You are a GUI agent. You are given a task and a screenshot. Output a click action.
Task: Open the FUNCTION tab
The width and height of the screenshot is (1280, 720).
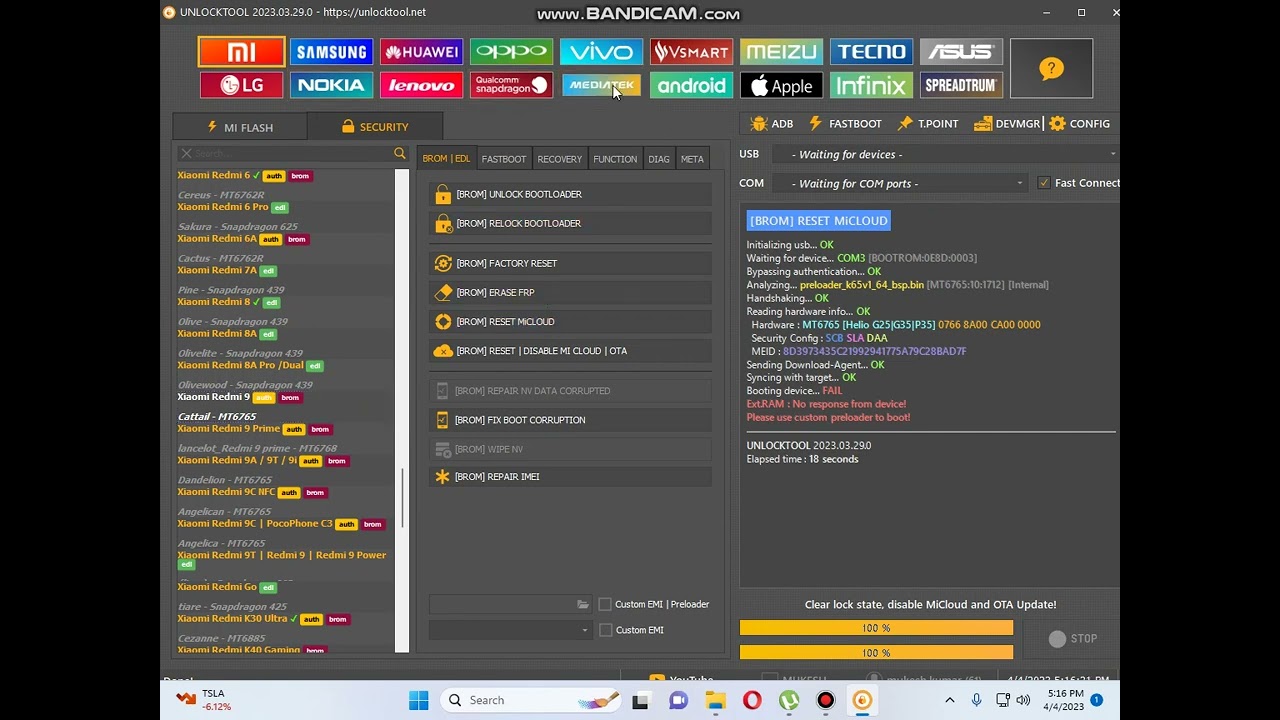[x=615, y=159]
